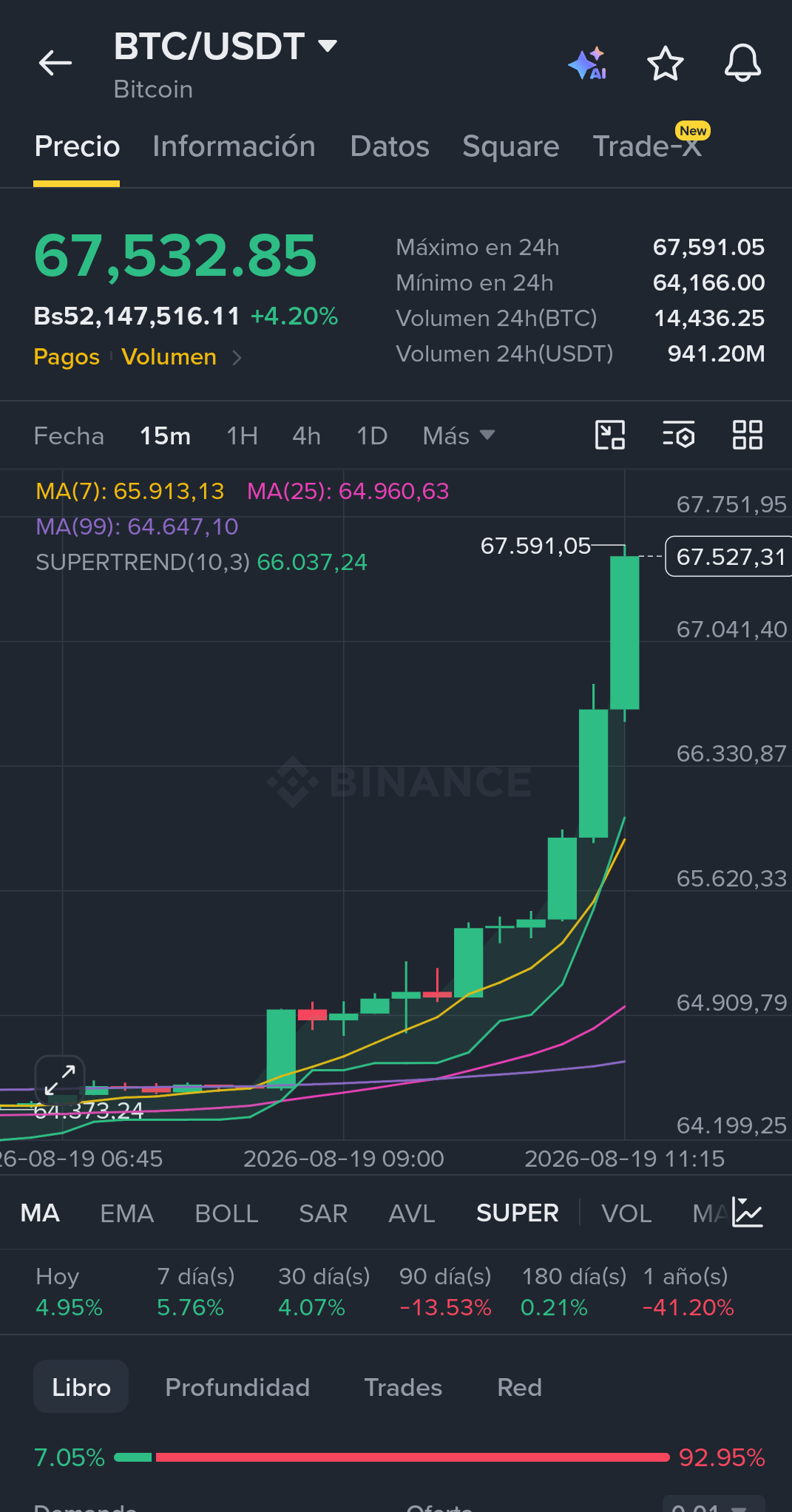Tap the 7 día(s) performance entry
The height and width of the screenshot is (1512, 792).
point(195,1292)
